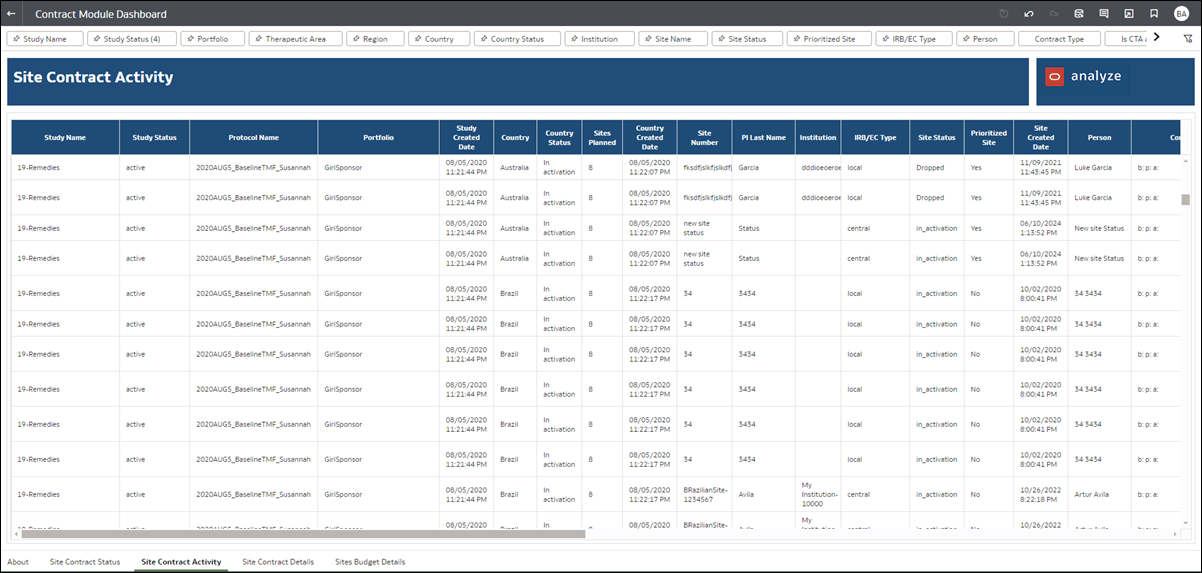This screenshot has width=1202, height=573.
Task: Click the table's Site Status column header
Action: click(937, 137)
